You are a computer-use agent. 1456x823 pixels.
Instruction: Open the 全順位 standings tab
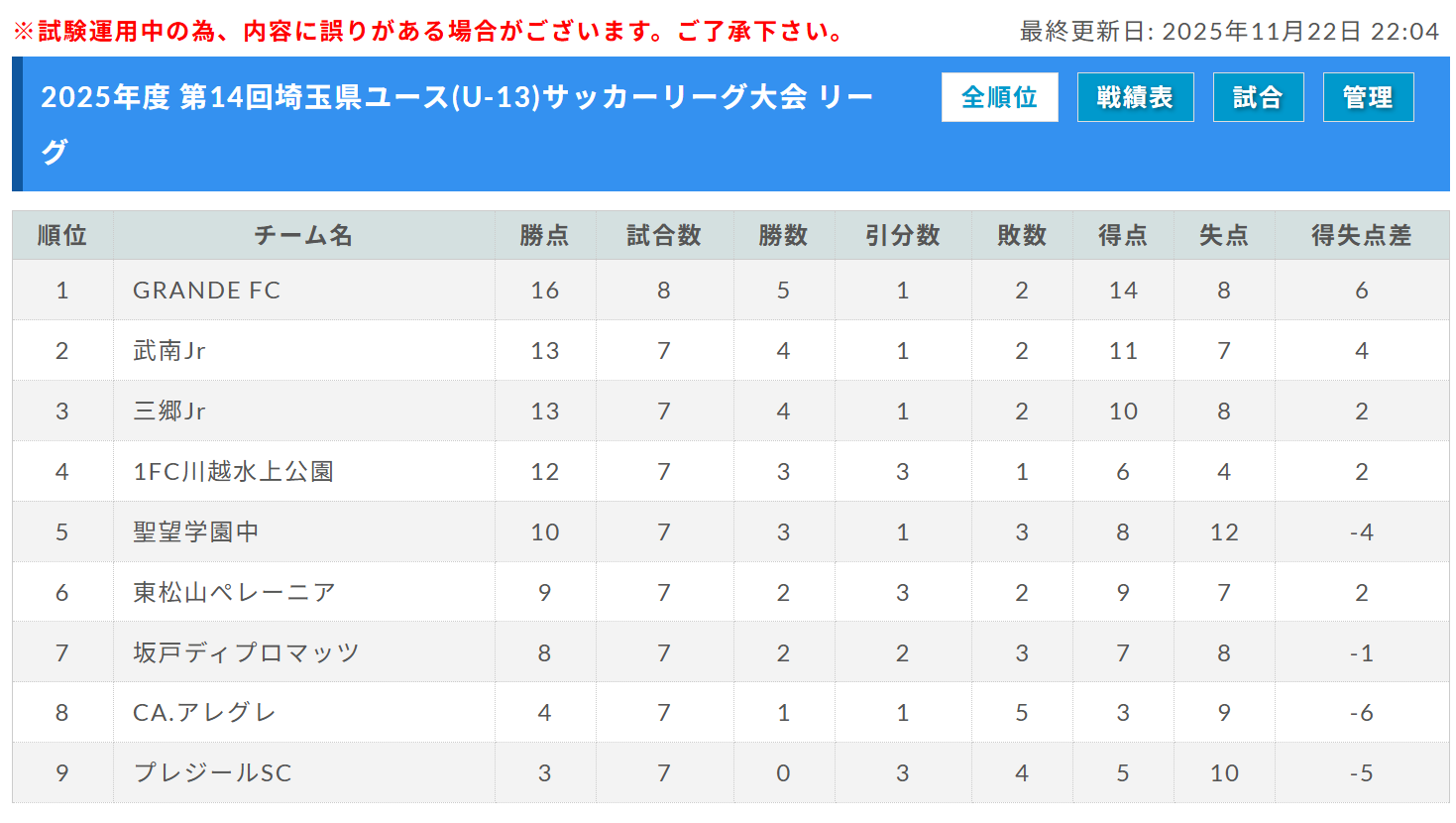point(999,97)
